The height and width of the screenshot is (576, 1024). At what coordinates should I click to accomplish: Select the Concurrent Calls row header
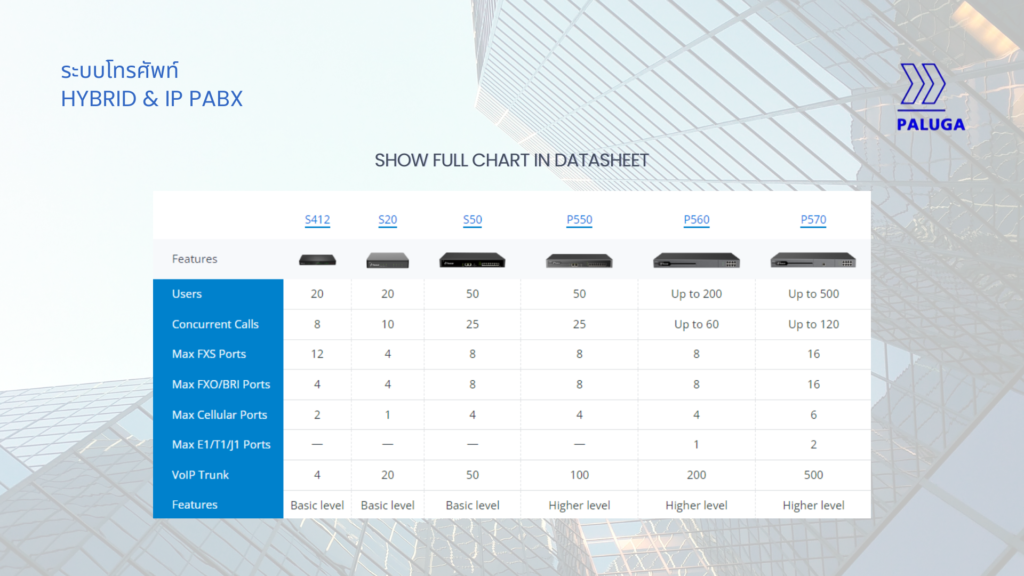215,324
